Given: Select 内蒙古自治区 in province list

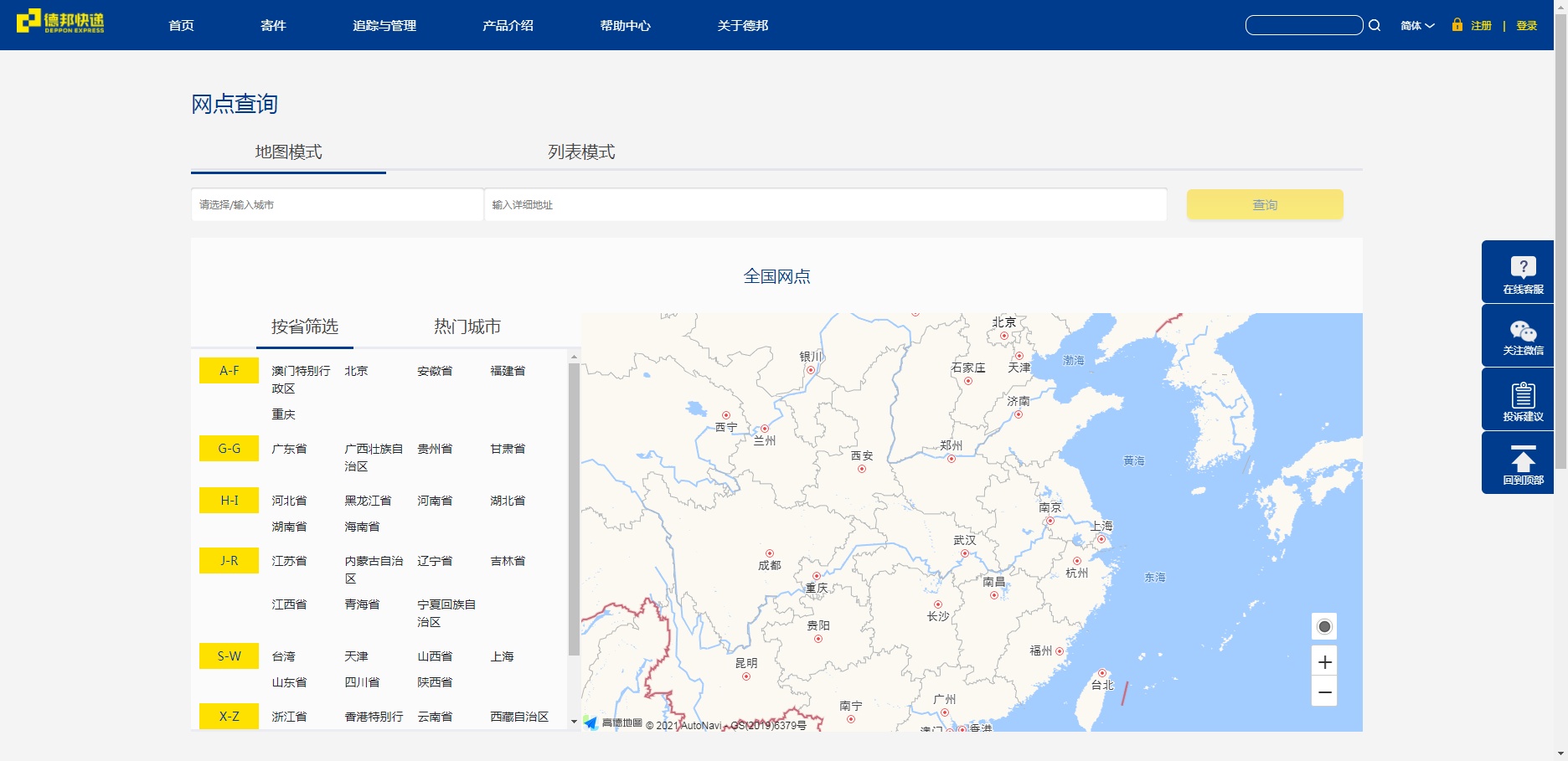Looking at the screenshot, I should pos(374,569).
